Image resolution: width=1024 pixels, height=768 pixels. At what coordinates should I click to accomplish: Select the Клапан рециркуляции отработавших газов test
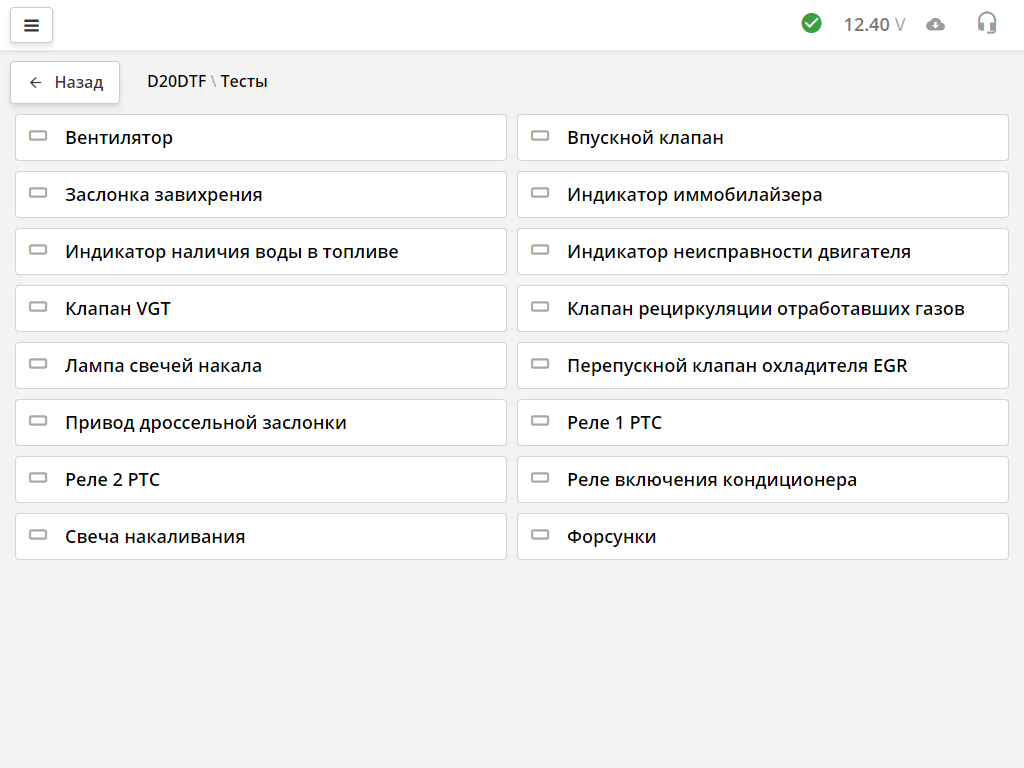pos(762,308)
